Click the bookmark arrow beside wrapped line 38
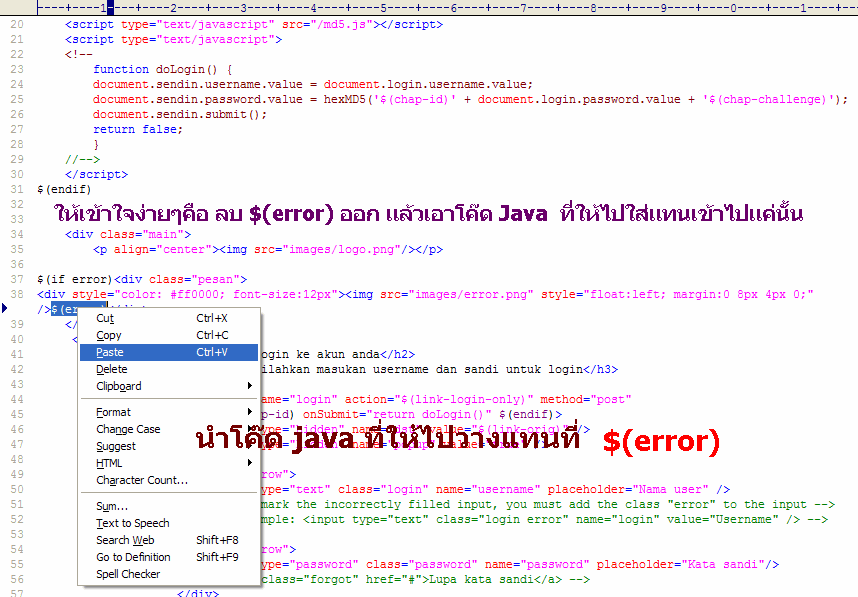858x597 pixels. (4, 308)
